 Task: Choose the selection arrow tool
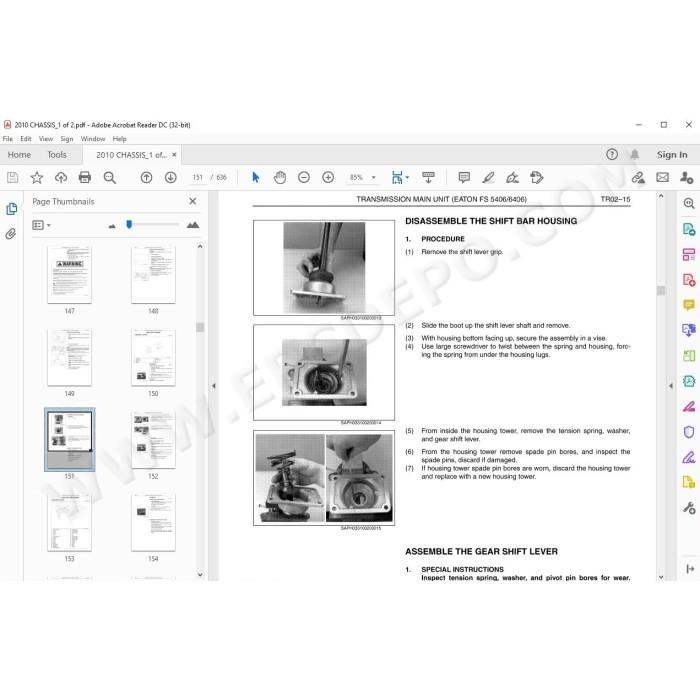click(x=255, y=178)
